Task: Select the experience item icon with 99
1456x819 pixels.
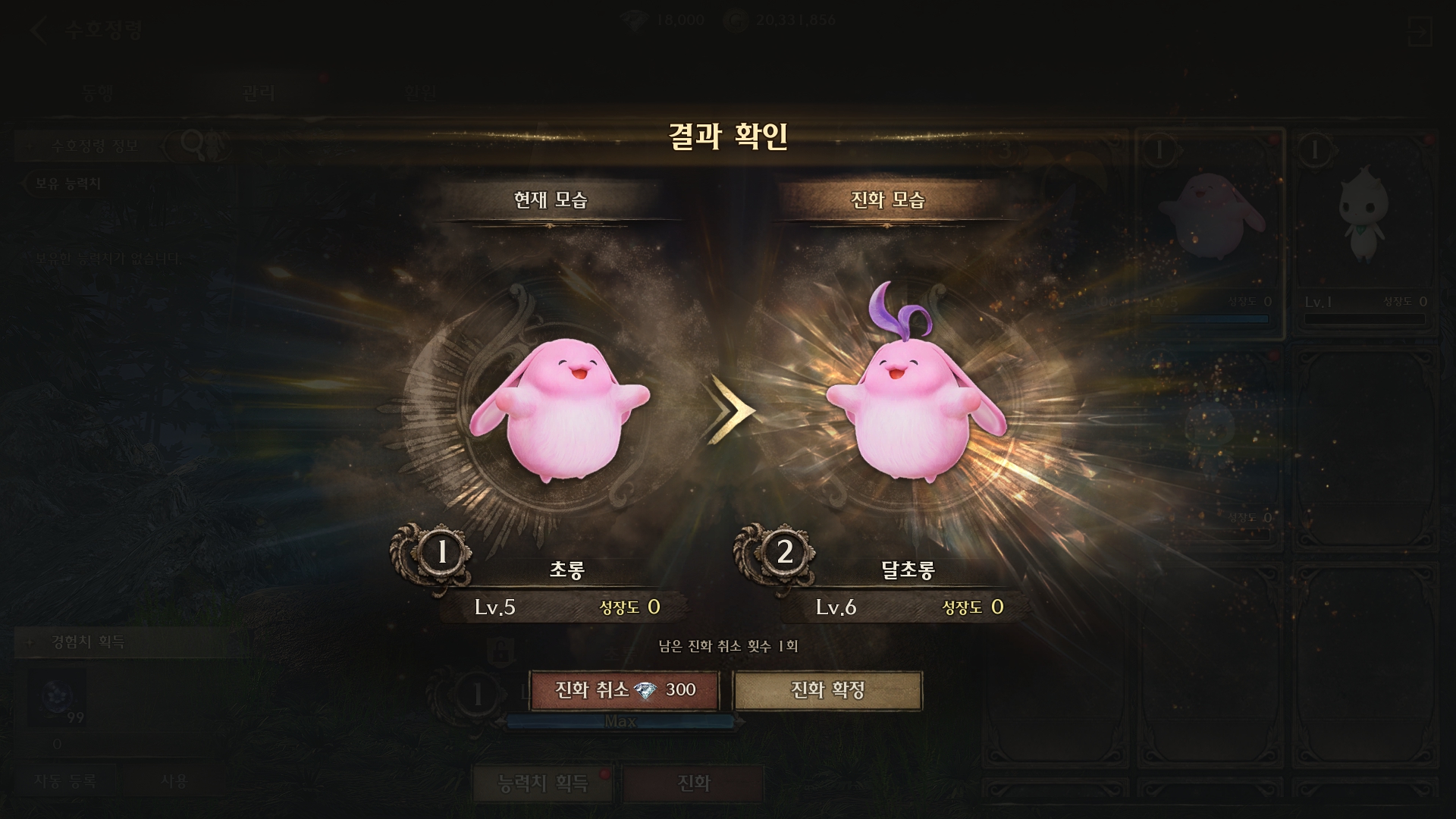Action: [x=58, y=698]
